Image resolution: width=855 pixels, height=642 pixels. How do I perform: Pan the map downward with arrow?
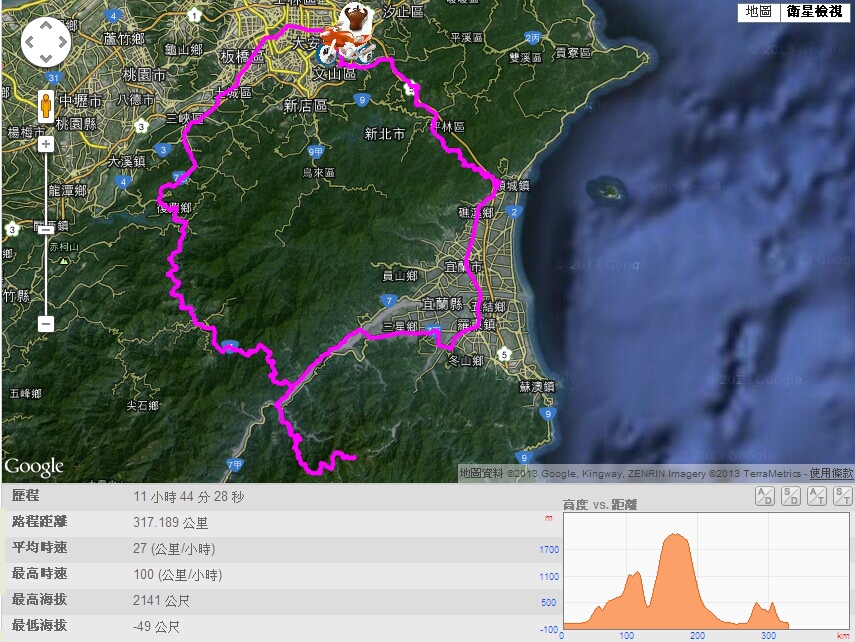(x=46, y=58)
